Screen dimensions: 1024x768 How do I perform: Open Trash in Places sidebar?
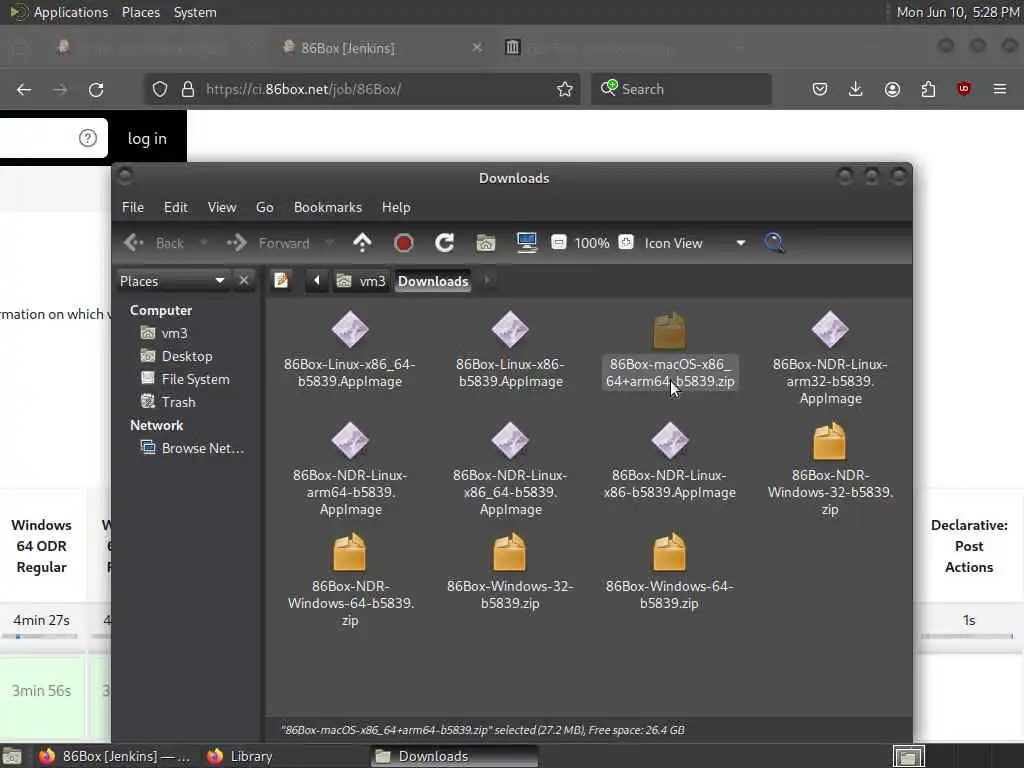(168, 402)
